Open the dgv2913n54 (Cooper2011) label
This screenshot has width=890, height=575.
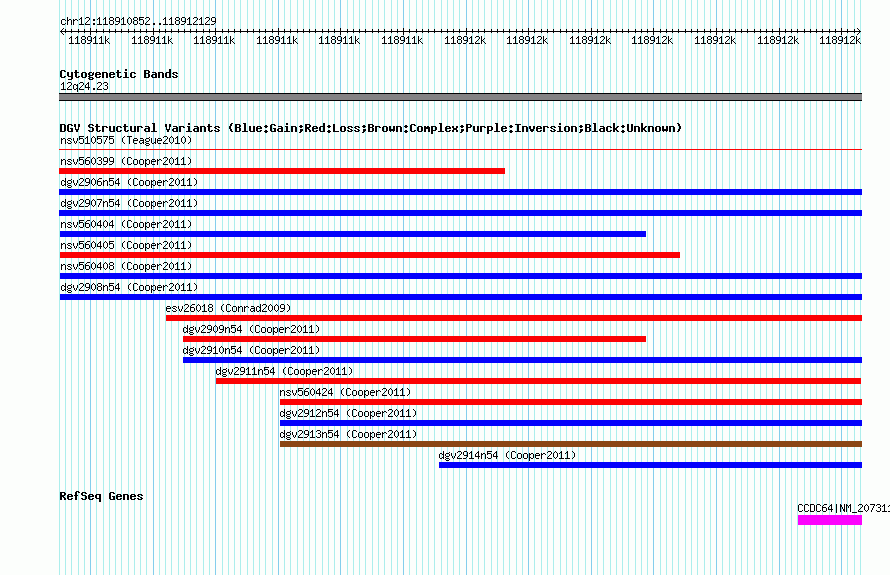click(348, 434)
